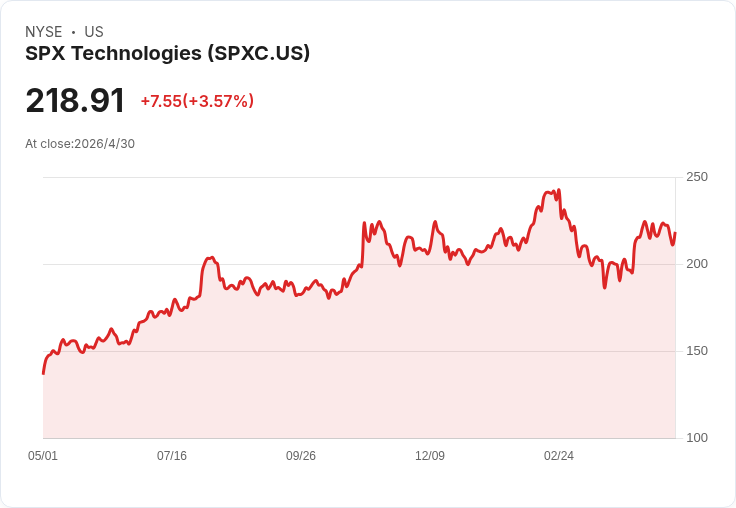Image resolution: width=736 pixels, height=508 pixels.
Task: Click the 02/24 date on the x-axis
Action: click(x=559, y=455)
